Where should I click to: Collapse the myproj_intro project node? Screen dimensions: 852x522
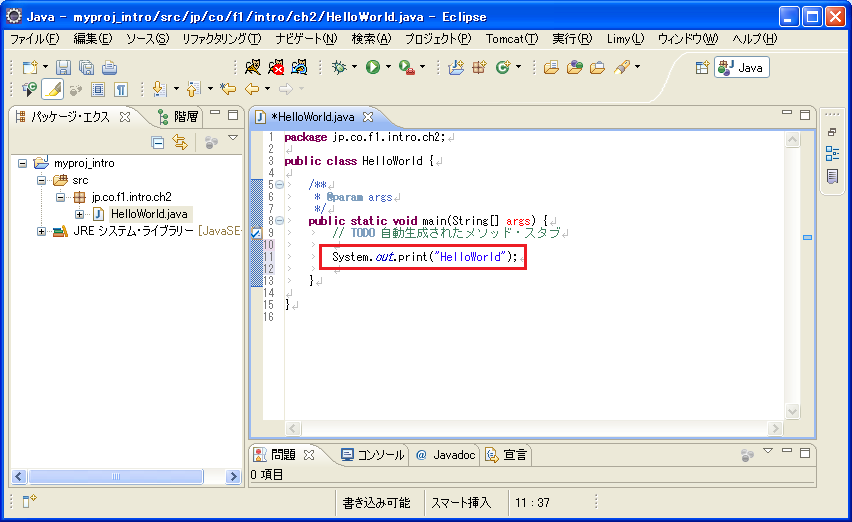pyautogui.click(x=24, y=163)
